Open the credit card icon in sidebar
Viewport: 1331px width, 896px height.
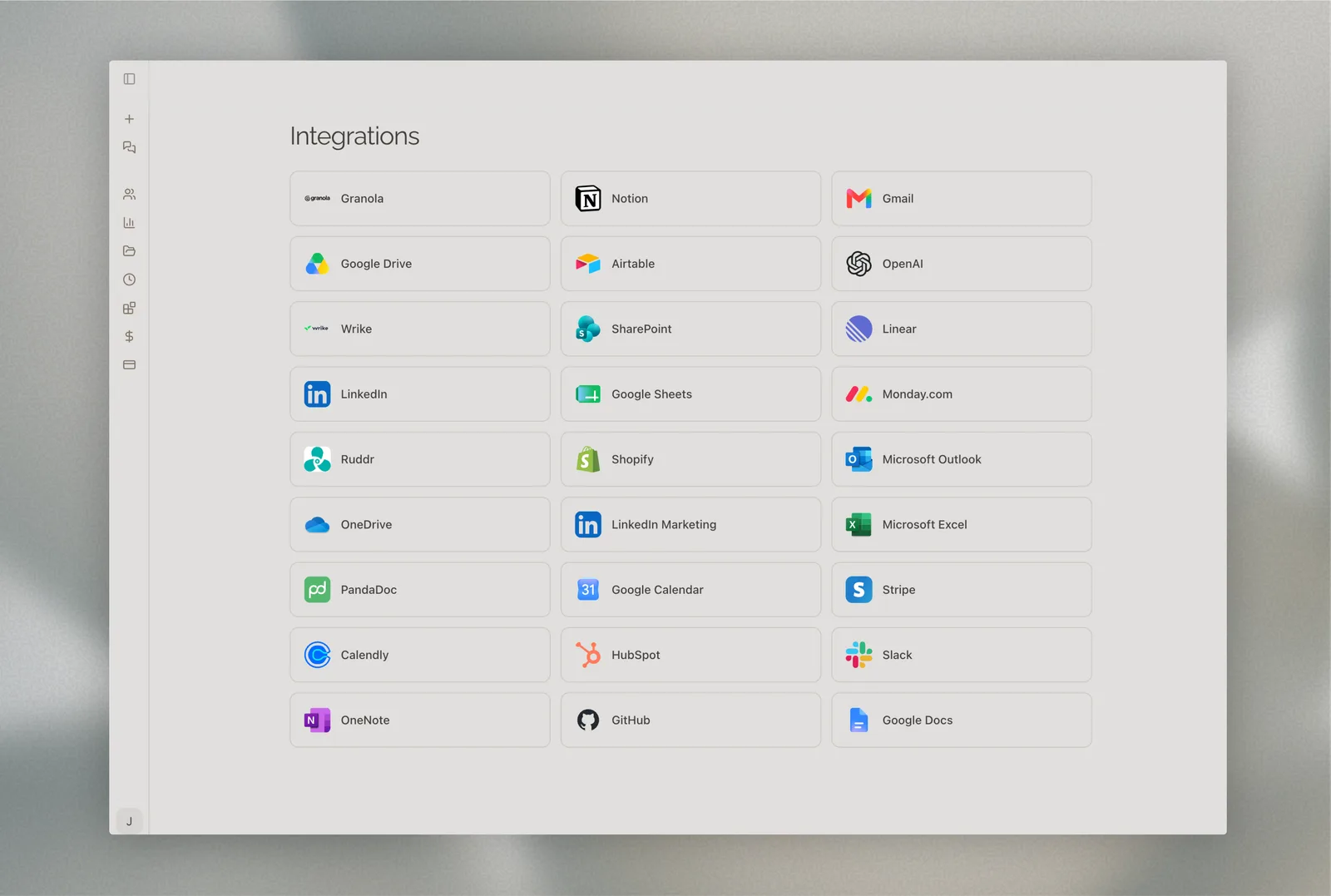click(x=129, y=364)
